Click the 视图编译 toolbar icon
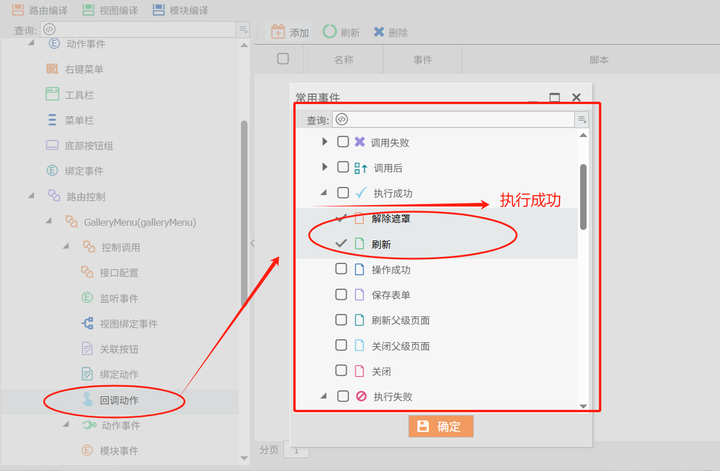Viewport: 720px width, 471px height. click(x=88, y=10)
